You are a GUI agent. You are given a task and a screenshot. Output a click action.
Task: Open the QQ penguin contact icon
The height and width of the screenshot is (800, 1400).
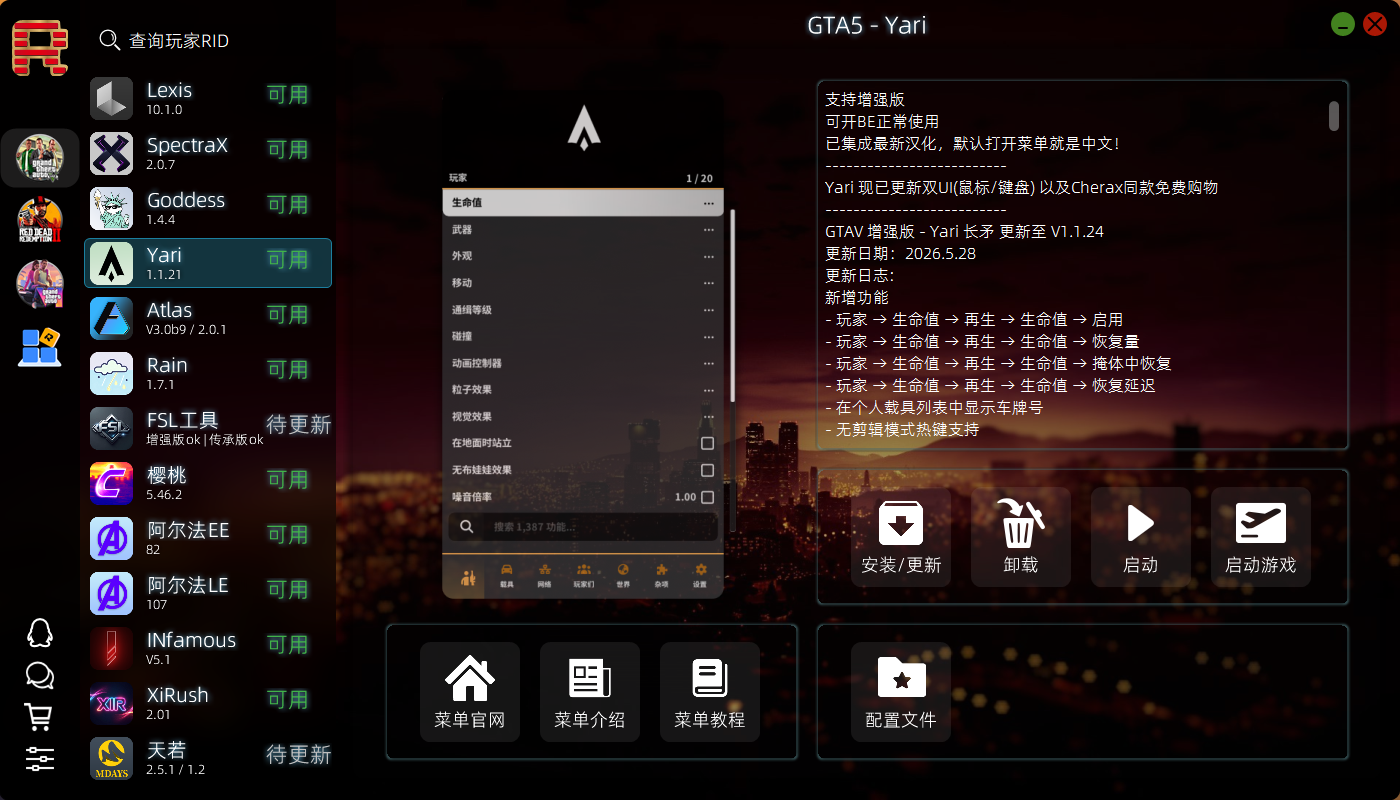click(39, 633)
